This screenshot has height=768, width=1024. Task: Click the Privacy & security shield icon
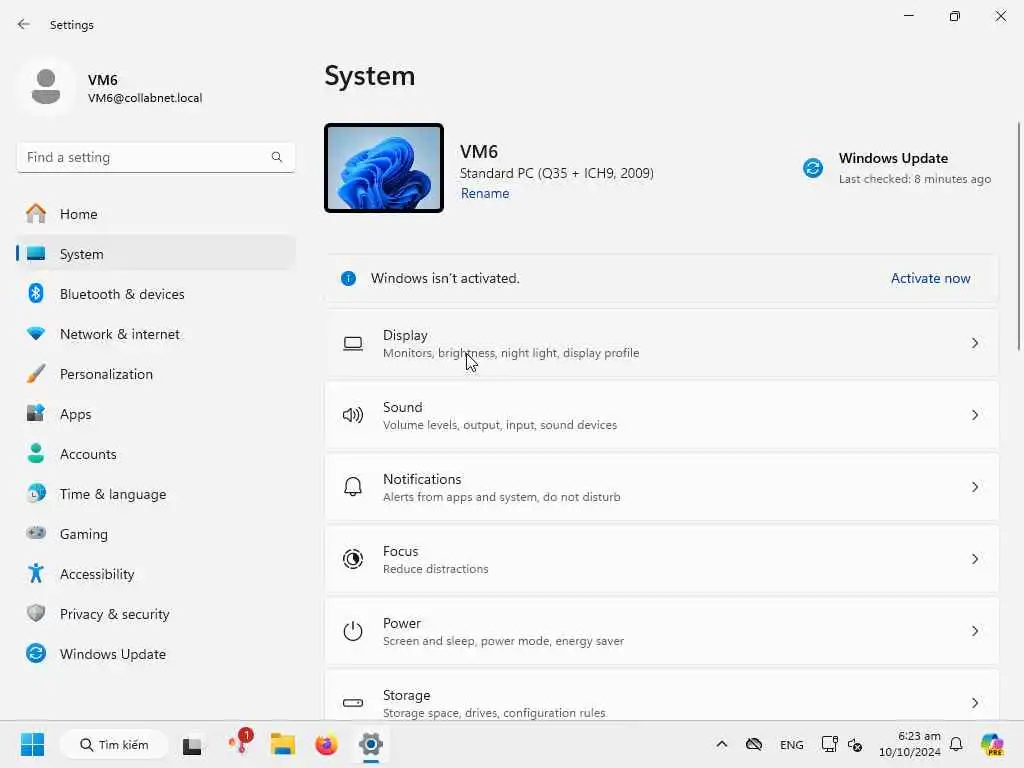[x=36, y=613]
